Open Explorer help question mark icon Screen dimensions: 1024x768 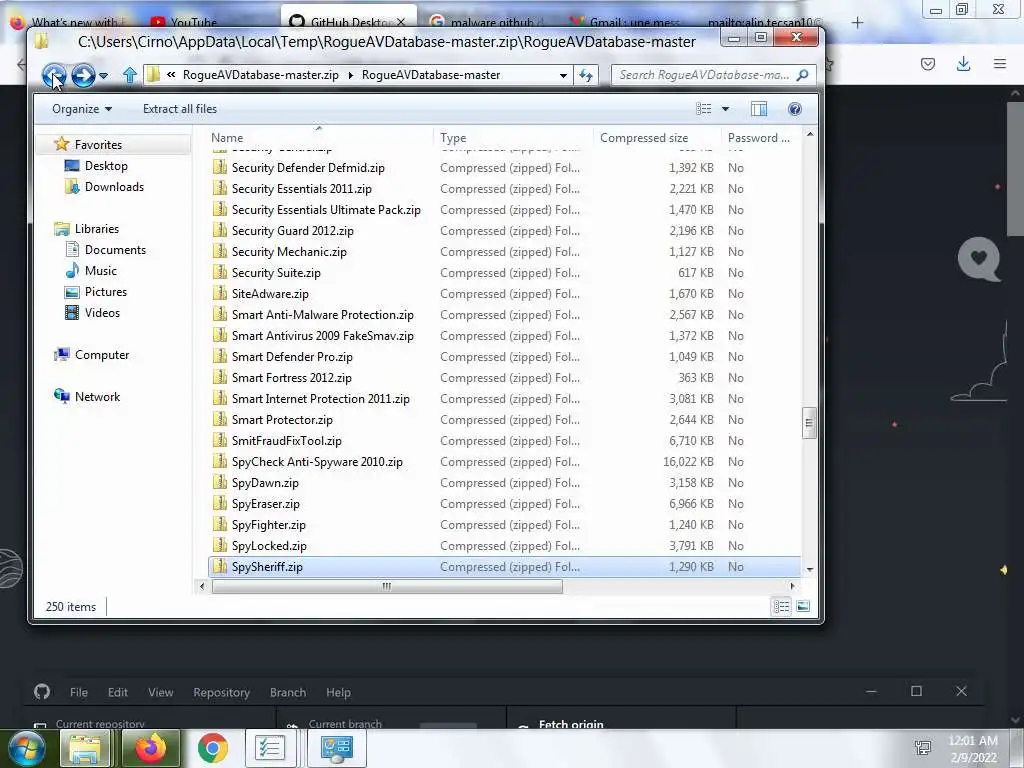[x=795, y=109]
